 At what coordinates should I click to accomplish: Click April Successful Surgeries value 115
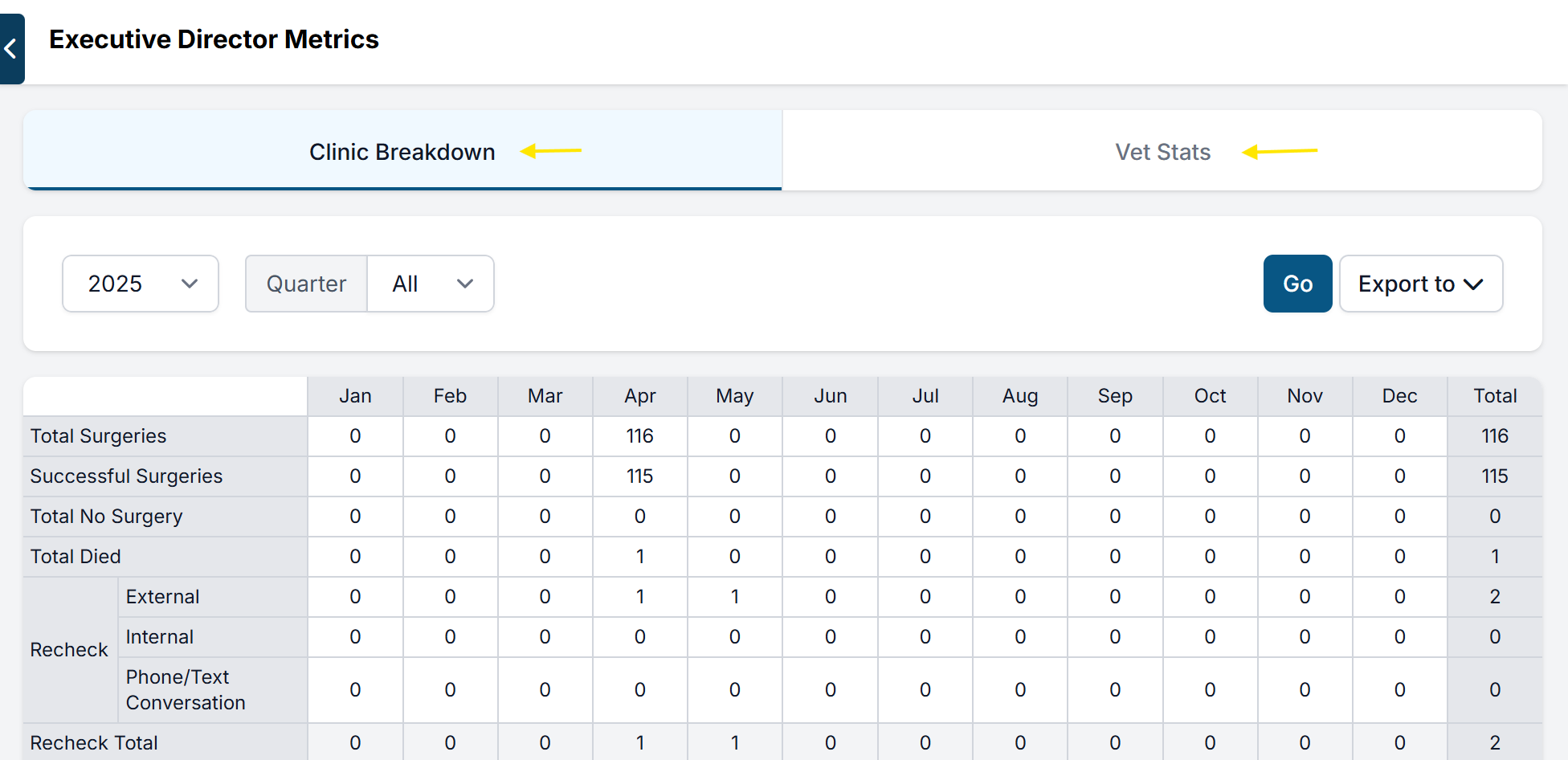639,476
